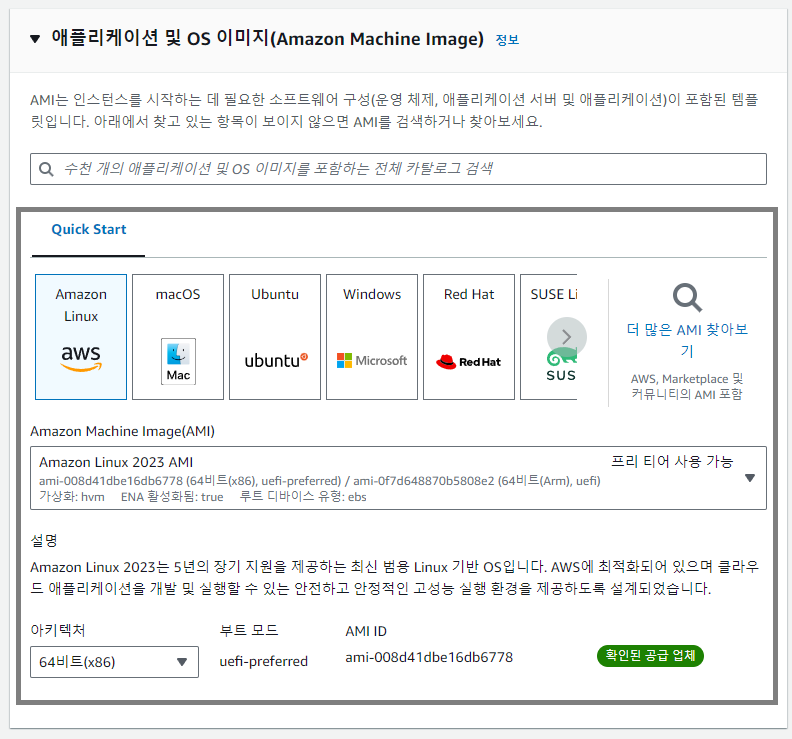
Task: Collapse the 애플리케이션 및 OS 이미지 section
Action: tap(35, 39)
